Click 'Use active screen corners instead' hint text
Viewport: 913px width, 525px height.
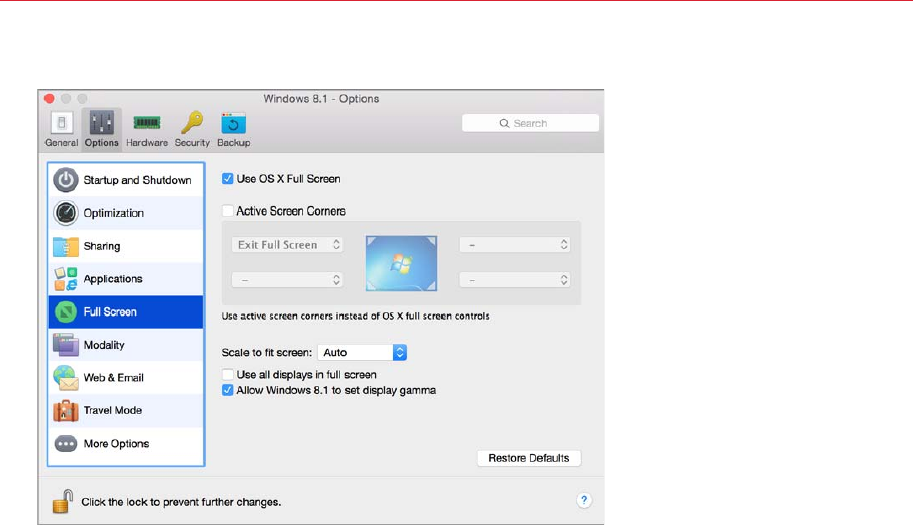click(x=355, y=316)
